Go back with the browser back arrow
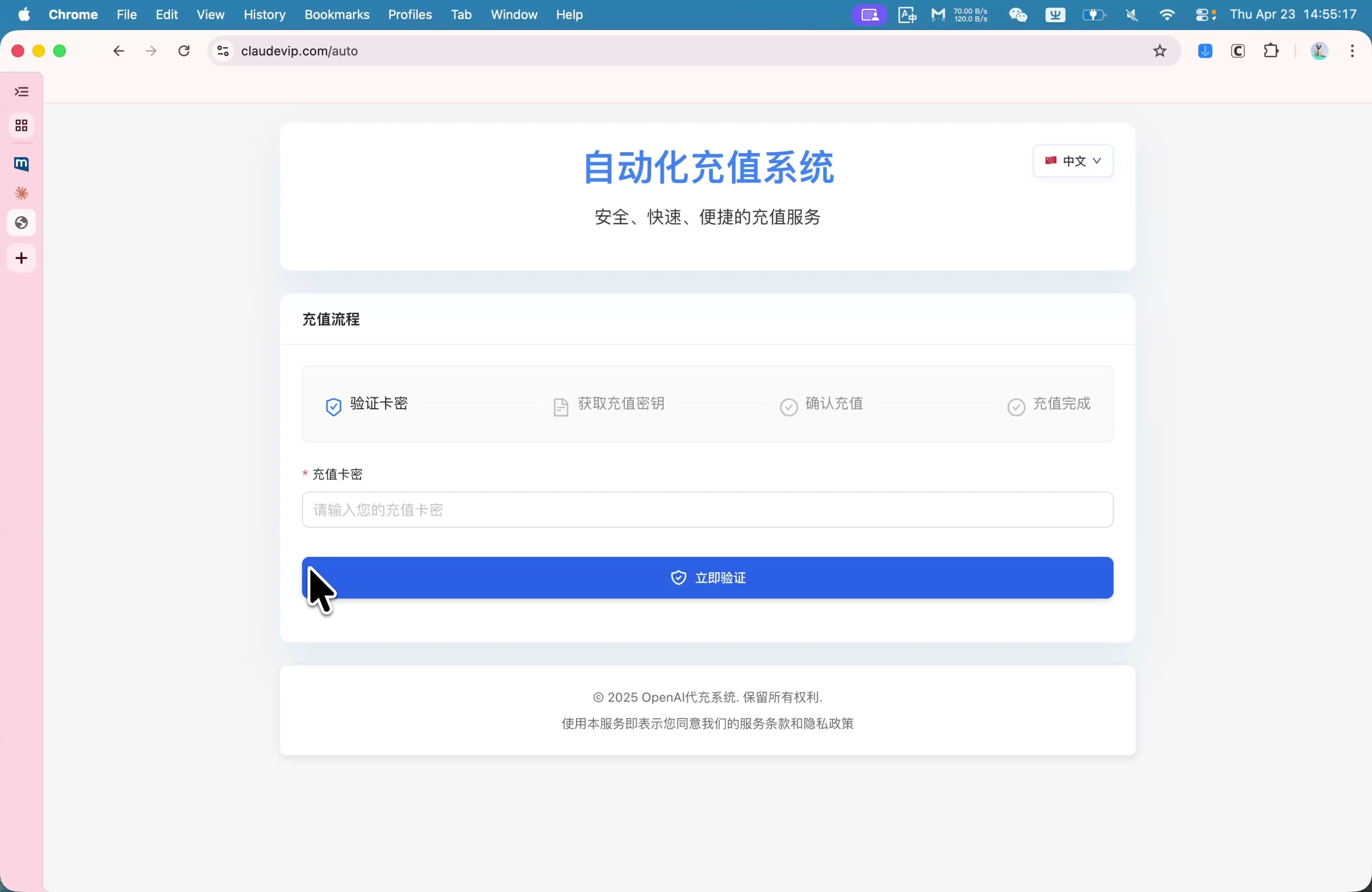The width and height of the screenshot is (1372, 892). pos(118,51)
